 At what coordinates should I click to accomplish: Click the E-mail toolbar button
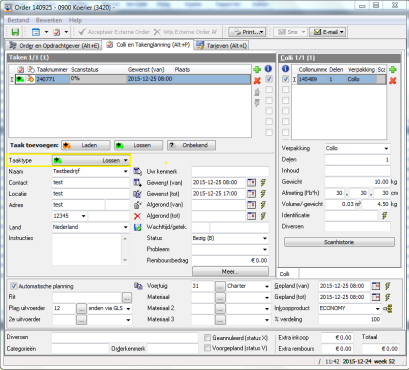tap(327, 32)
